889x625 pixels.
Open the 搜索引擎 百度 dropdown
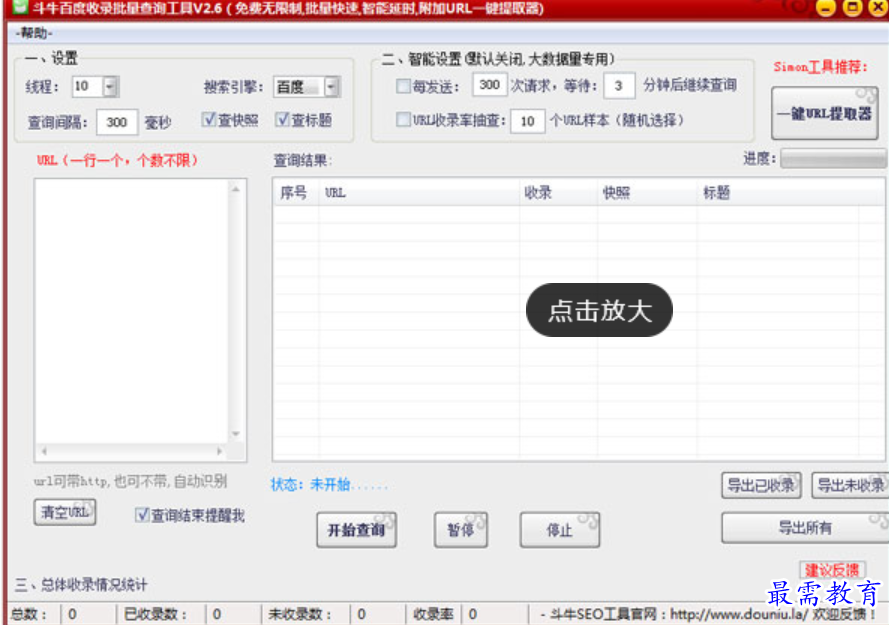tap(332, 87)
